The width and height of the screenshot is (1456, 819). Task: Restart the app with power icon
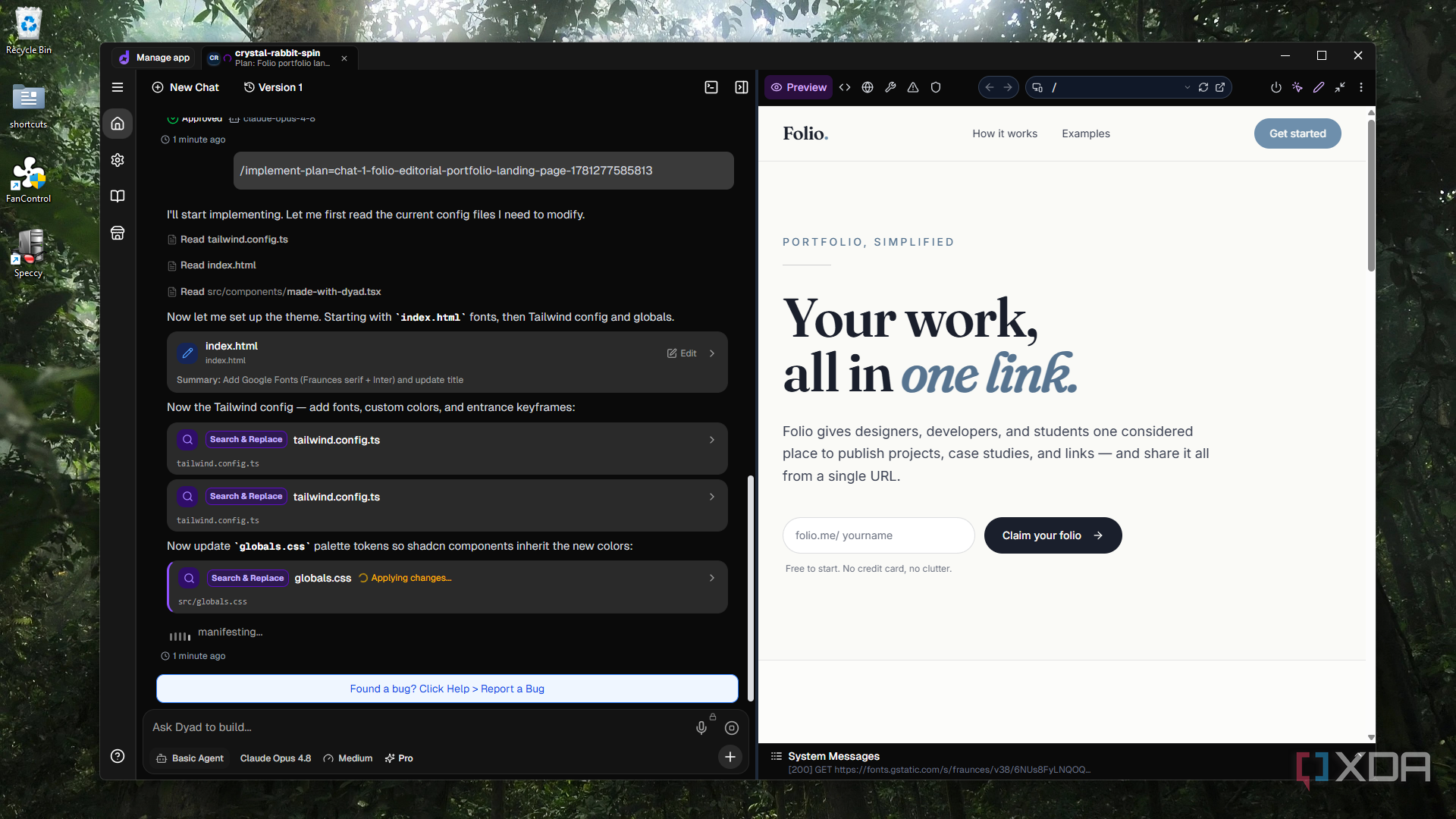tap(1276, 87)
